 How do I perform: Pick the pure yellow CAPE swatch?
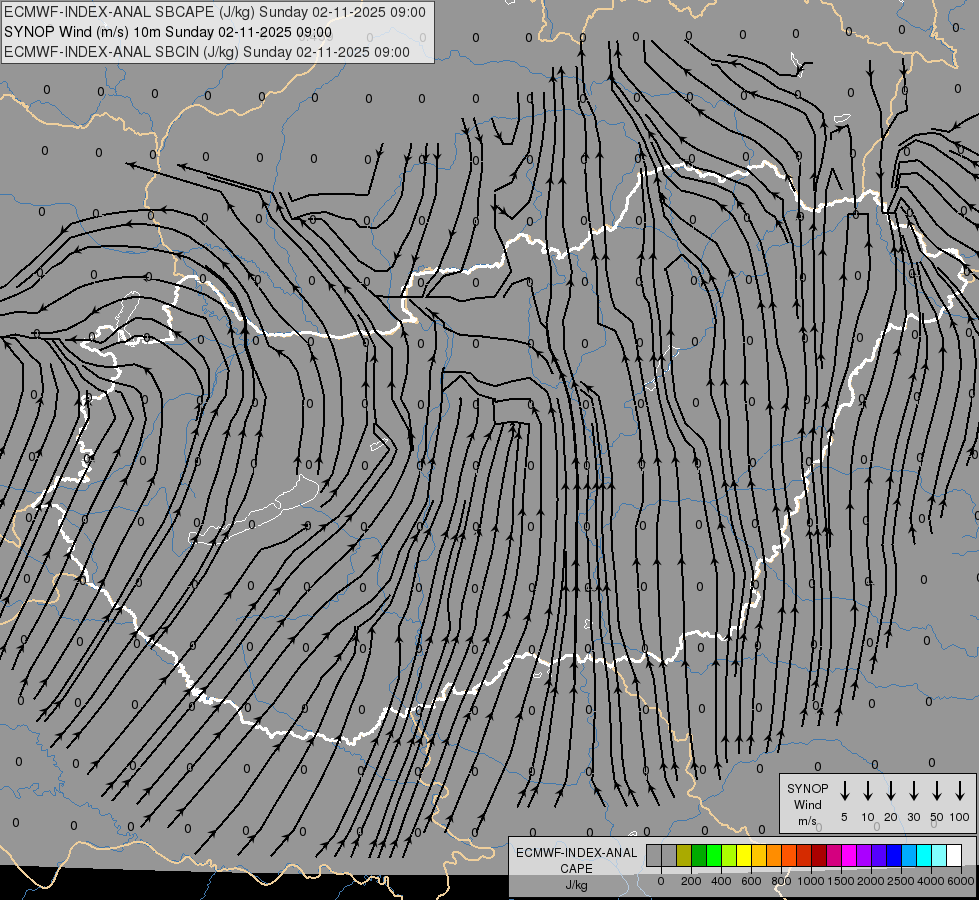click(744, 856)
